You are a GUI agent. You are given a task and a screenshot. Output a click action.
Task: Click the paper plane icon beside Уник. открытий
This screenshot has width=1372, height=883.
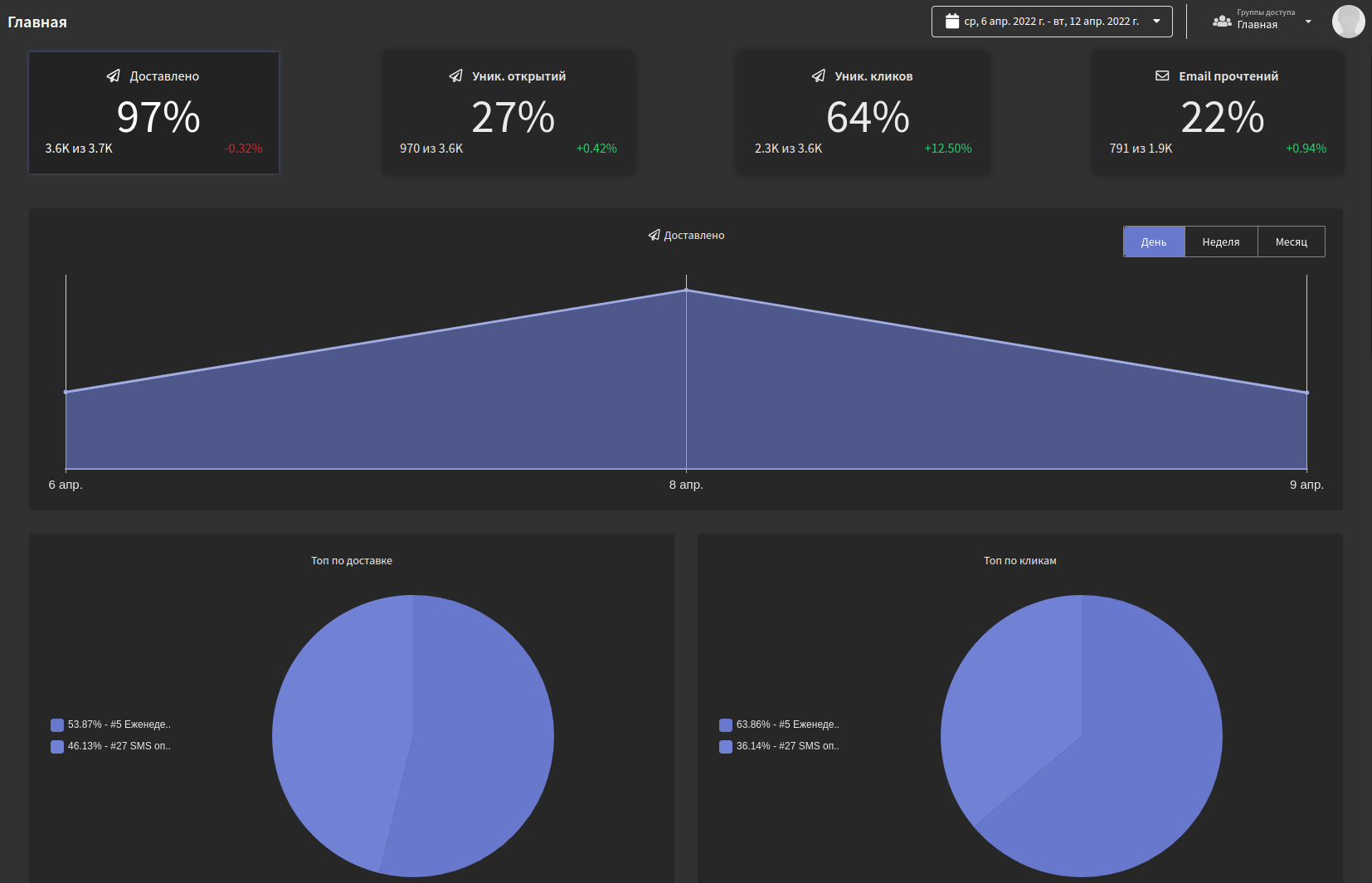(456, 76)
